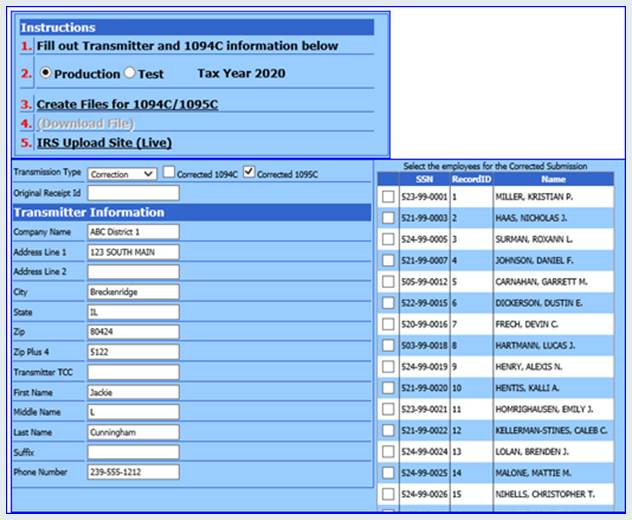Click the Phone Number field
Image resolution: width=632 pixels, height=520 pixels.
coord(133,472)
